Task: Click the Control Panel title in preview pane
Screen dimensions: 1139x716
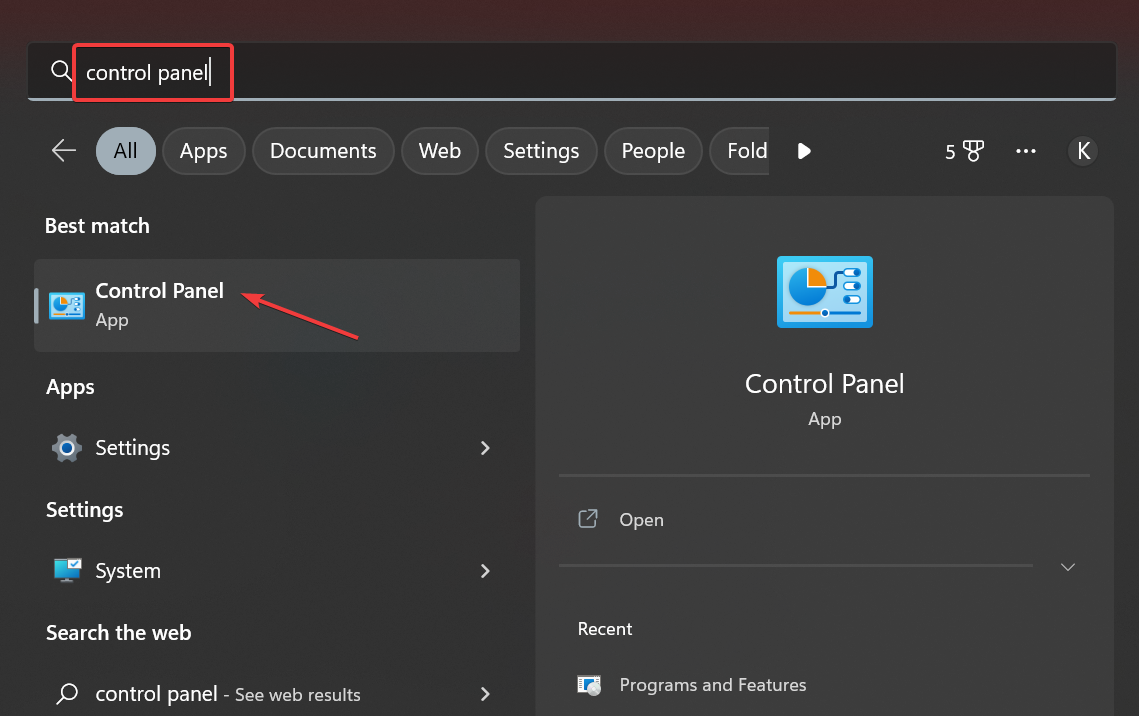Action: tap(824, 383)
